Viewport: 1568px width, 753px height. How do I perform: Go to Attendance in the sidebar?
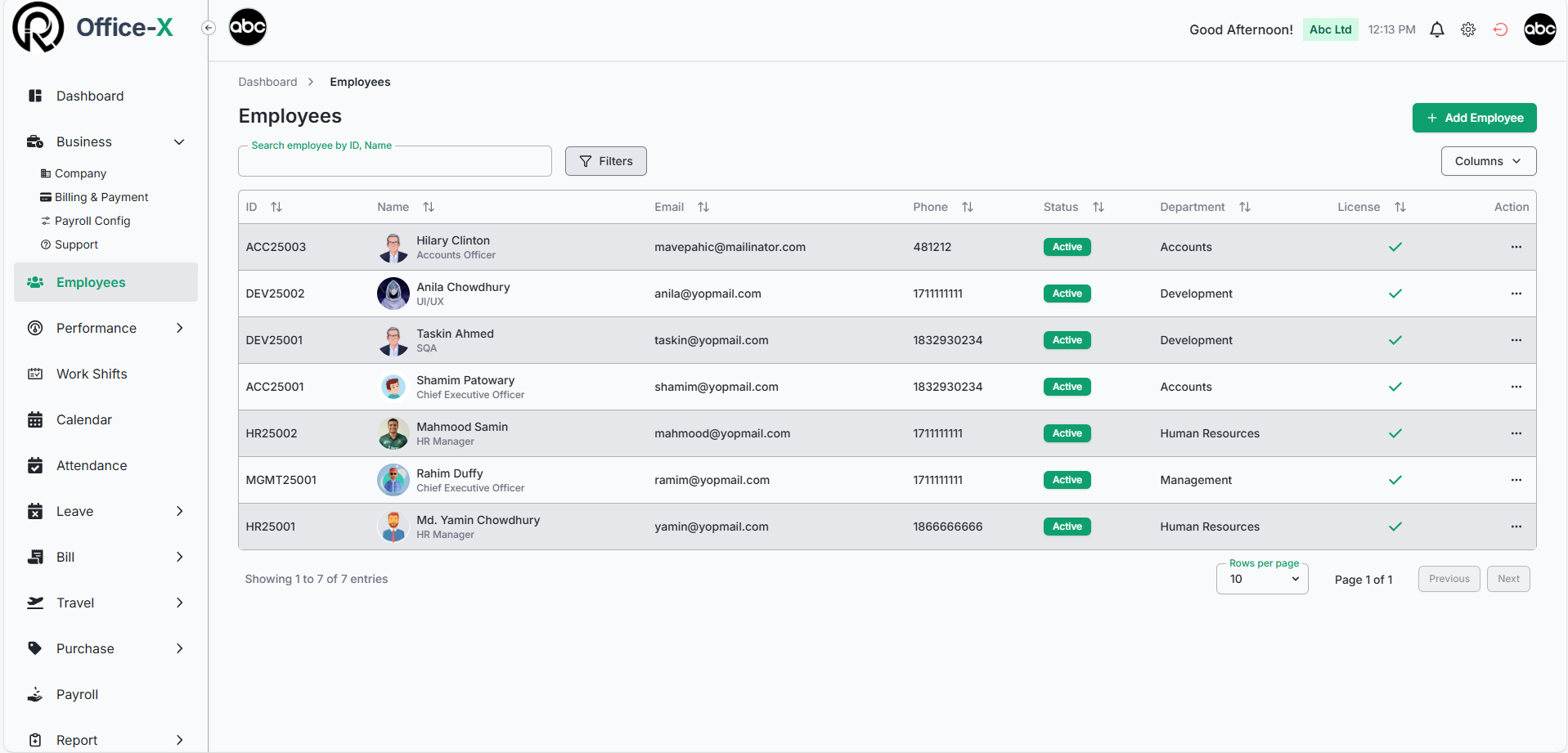click(92, 465)
